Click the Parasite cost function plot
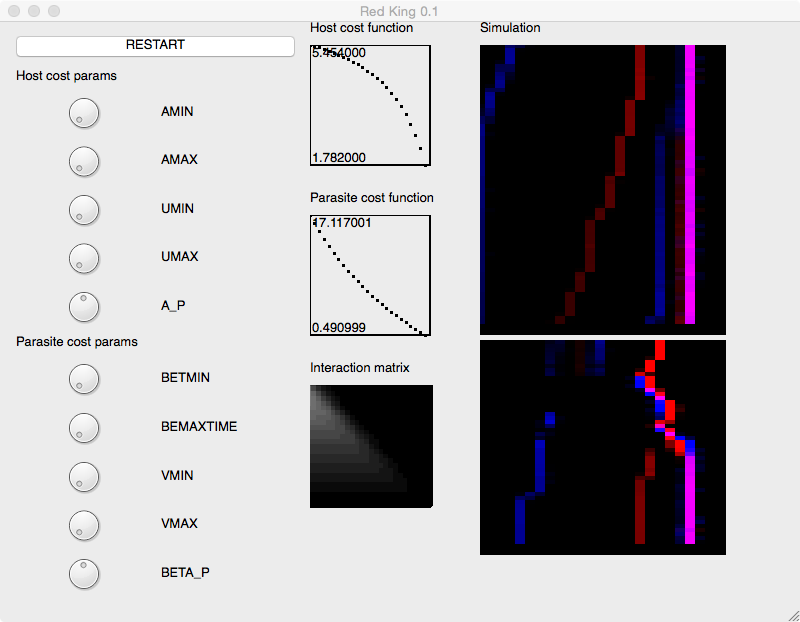Screen dimensions: 800x622 pos(370,275)
